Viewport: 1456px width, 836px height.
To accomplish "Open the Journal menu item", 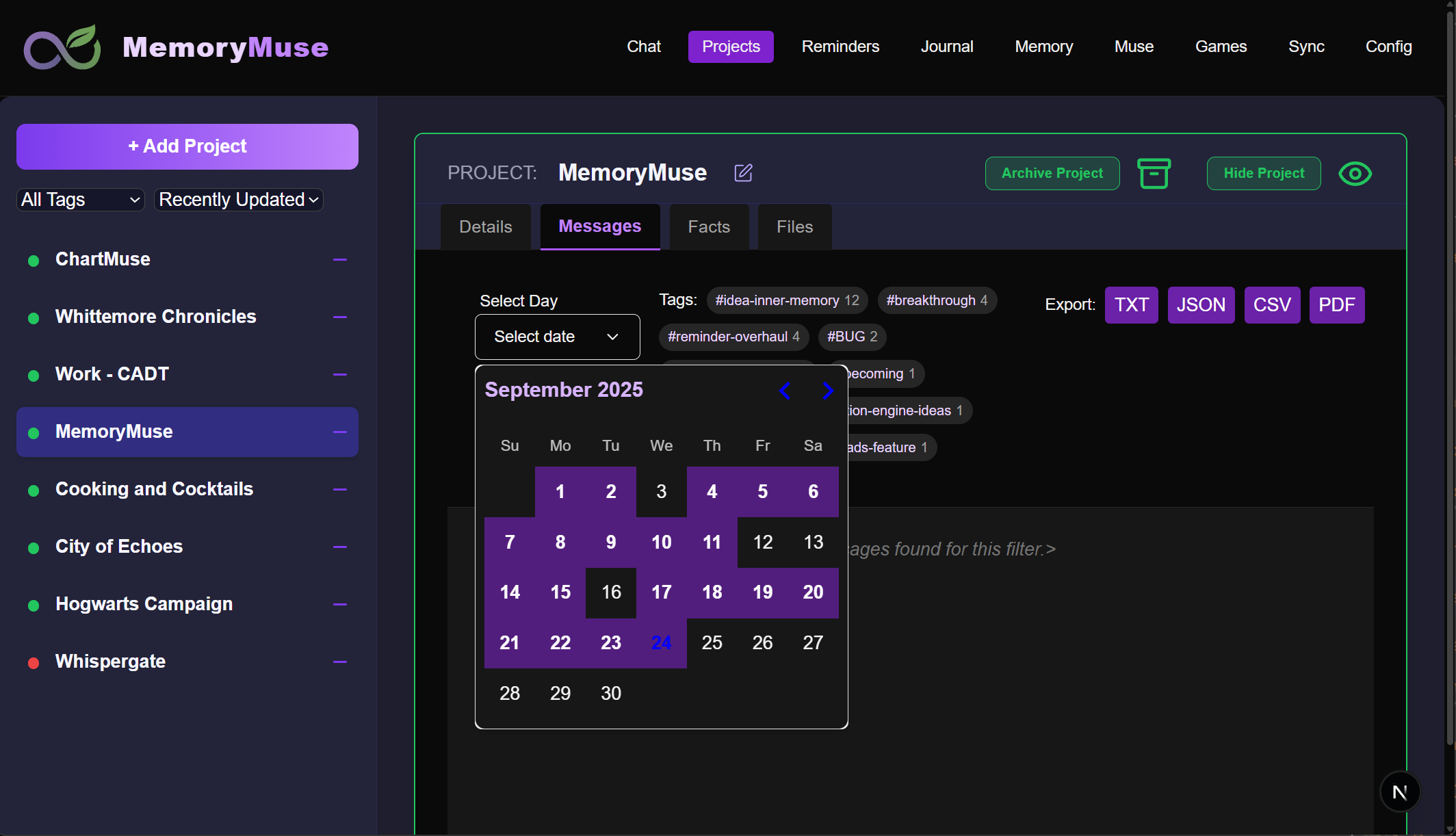I will point(946,47).
